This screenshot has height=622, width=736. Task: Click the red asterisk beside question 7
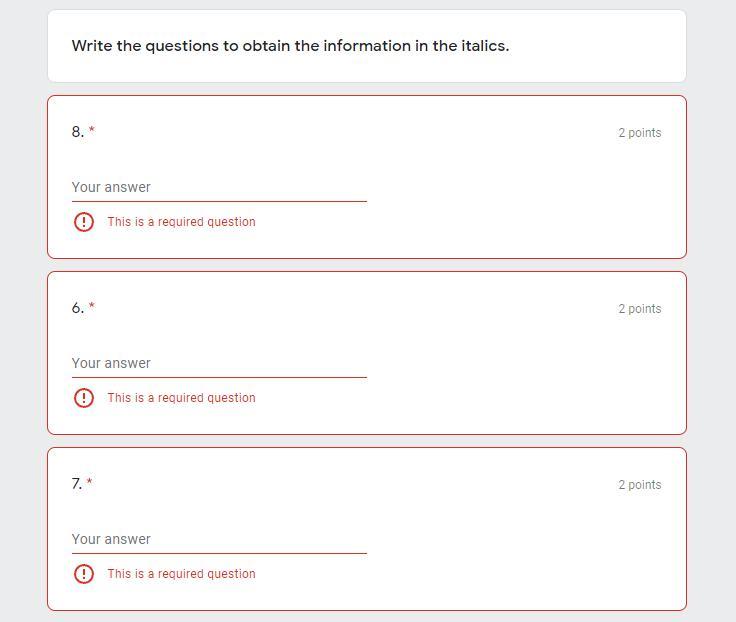coord(90,482)
